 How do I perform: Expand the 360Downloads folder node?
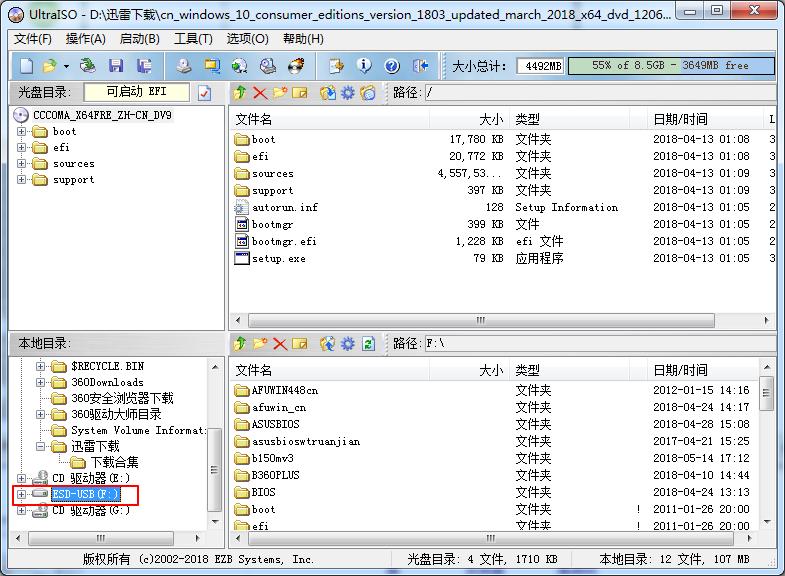(41, 382)
